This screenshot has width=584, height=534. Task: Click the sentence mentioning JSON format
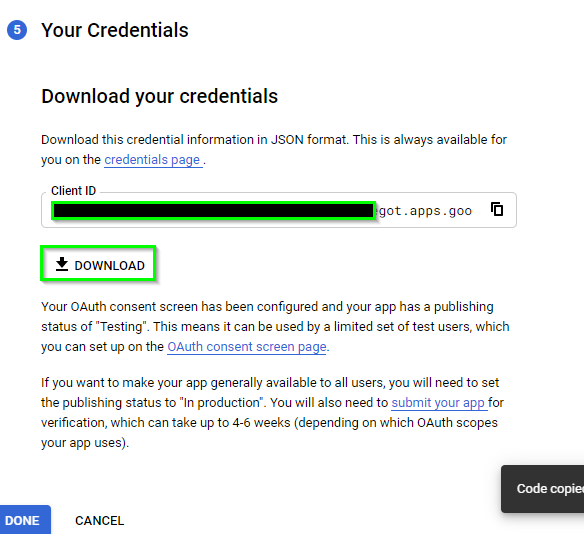pyautogui.click(x=274, y=150)
